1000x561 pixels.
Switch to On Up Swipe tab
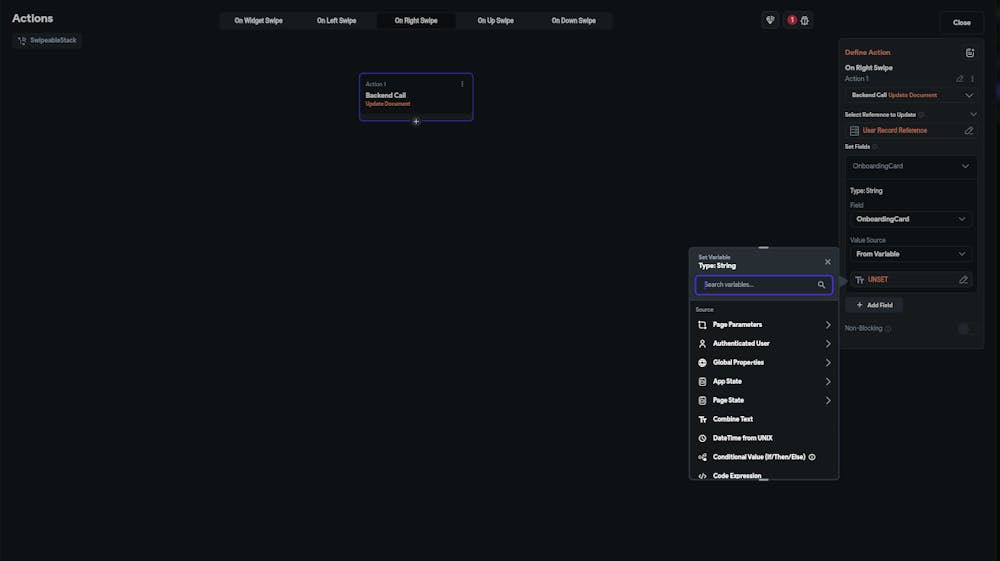[x=496, y=20]
